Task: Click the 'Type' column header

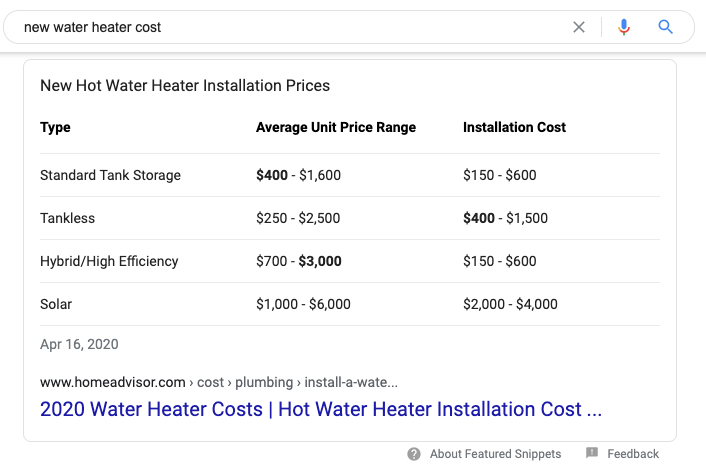Action: pos(55,127)
